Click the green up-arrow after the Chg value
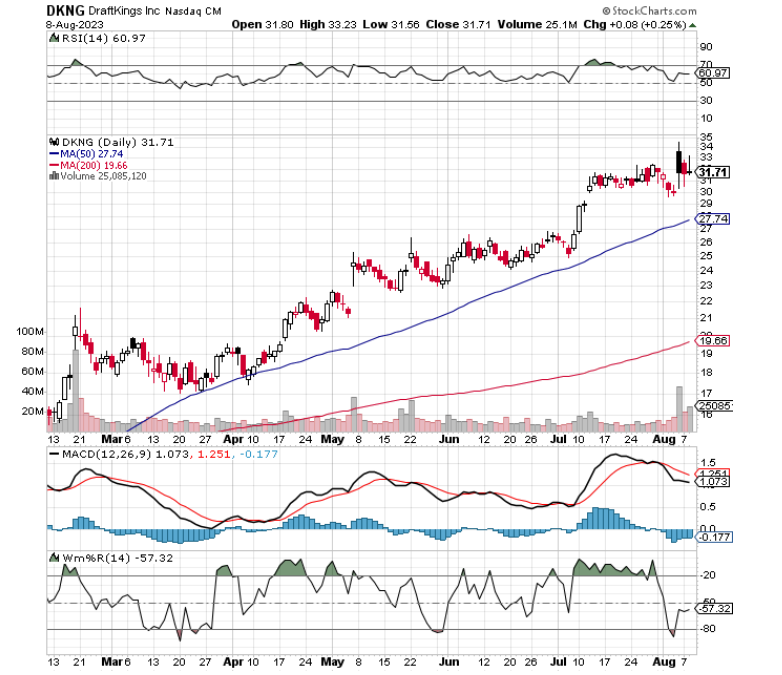 tap(693, 25)
